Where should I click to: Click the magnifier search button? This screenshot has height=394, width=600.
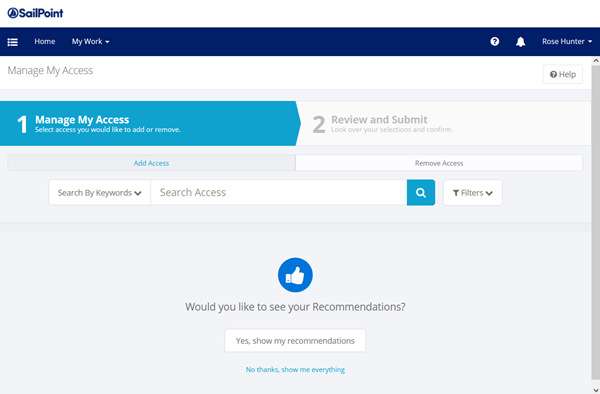[421, 192]
